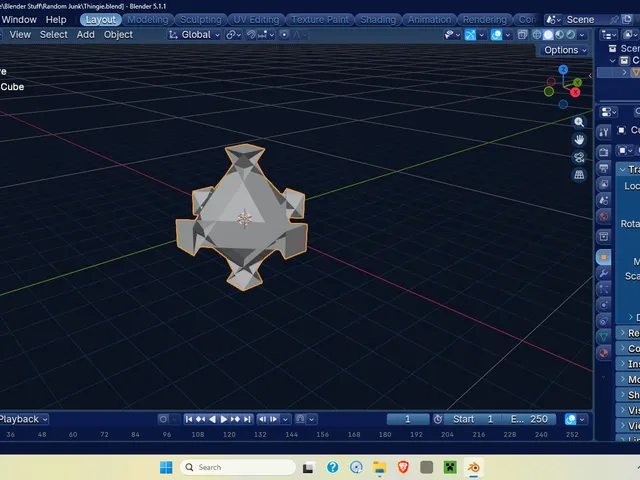Open the Select menu
This screenshot has height=480, width=640.
click(53, 35)
